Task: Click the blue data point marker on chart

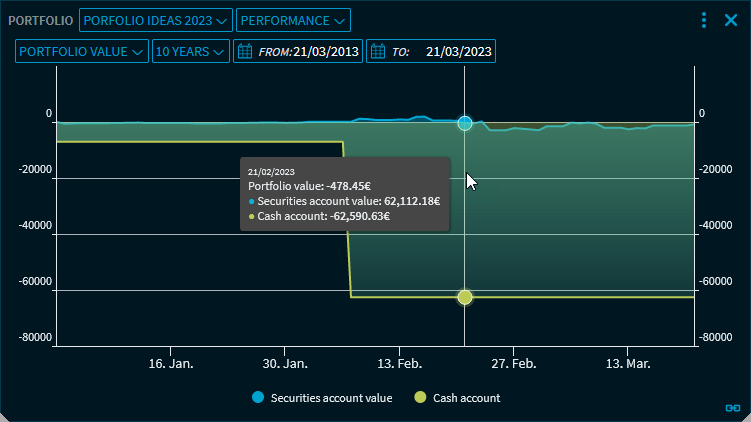Action: [x=465, y=123]
